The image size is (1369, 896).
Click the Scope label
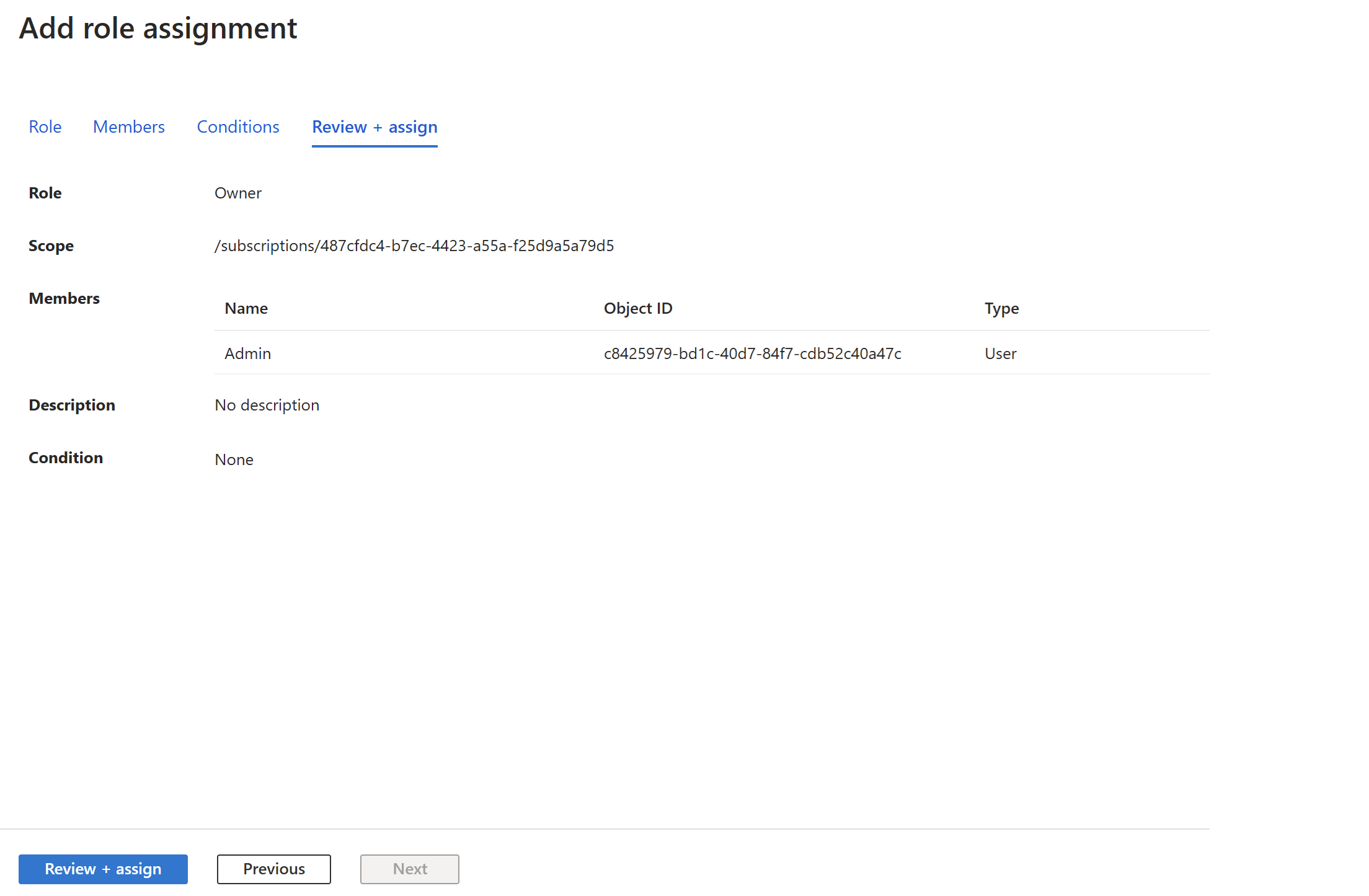pos(51,246)
